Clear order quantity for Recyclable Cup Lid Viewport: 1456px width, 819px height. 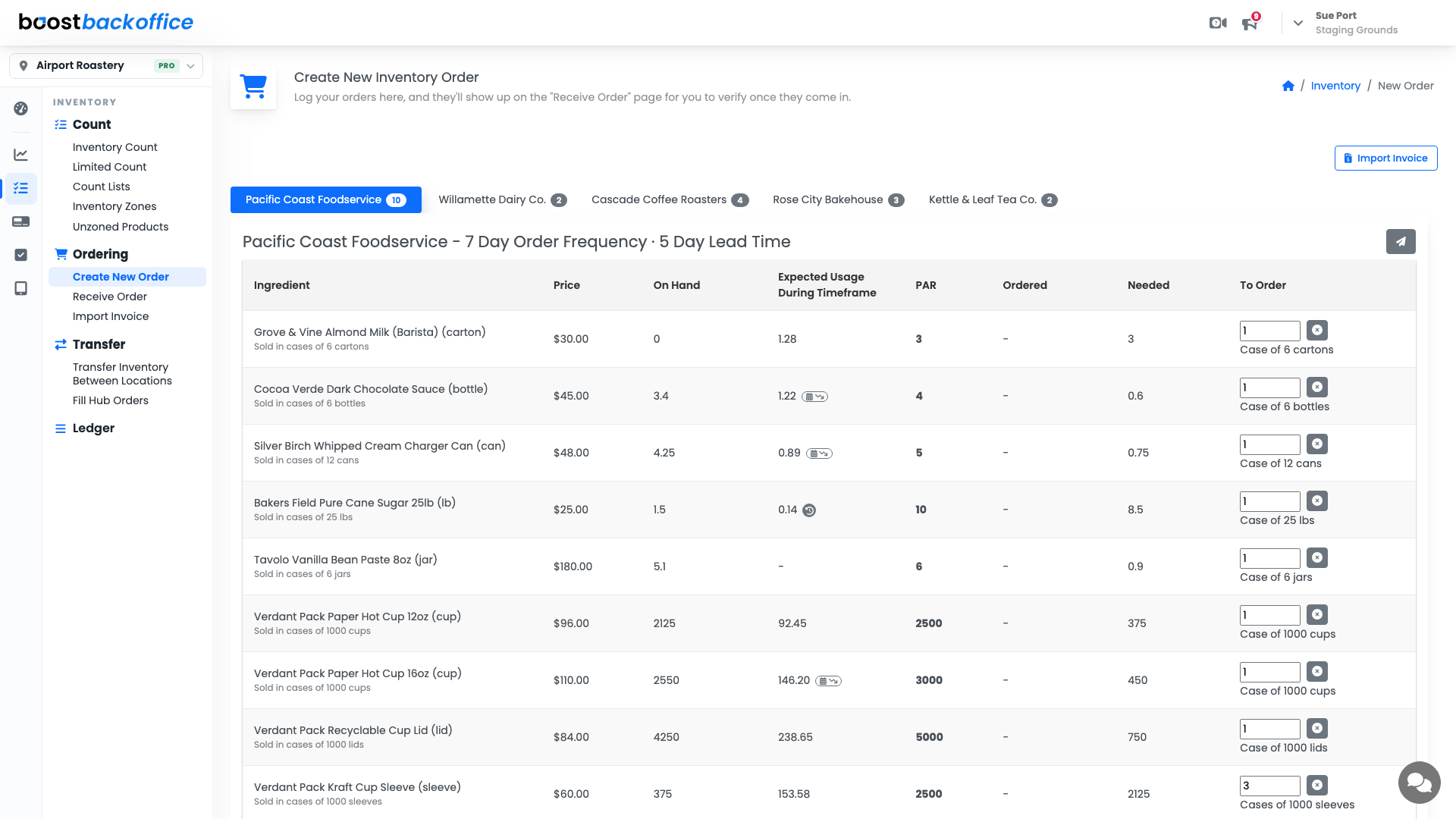tap(1317, 728)
